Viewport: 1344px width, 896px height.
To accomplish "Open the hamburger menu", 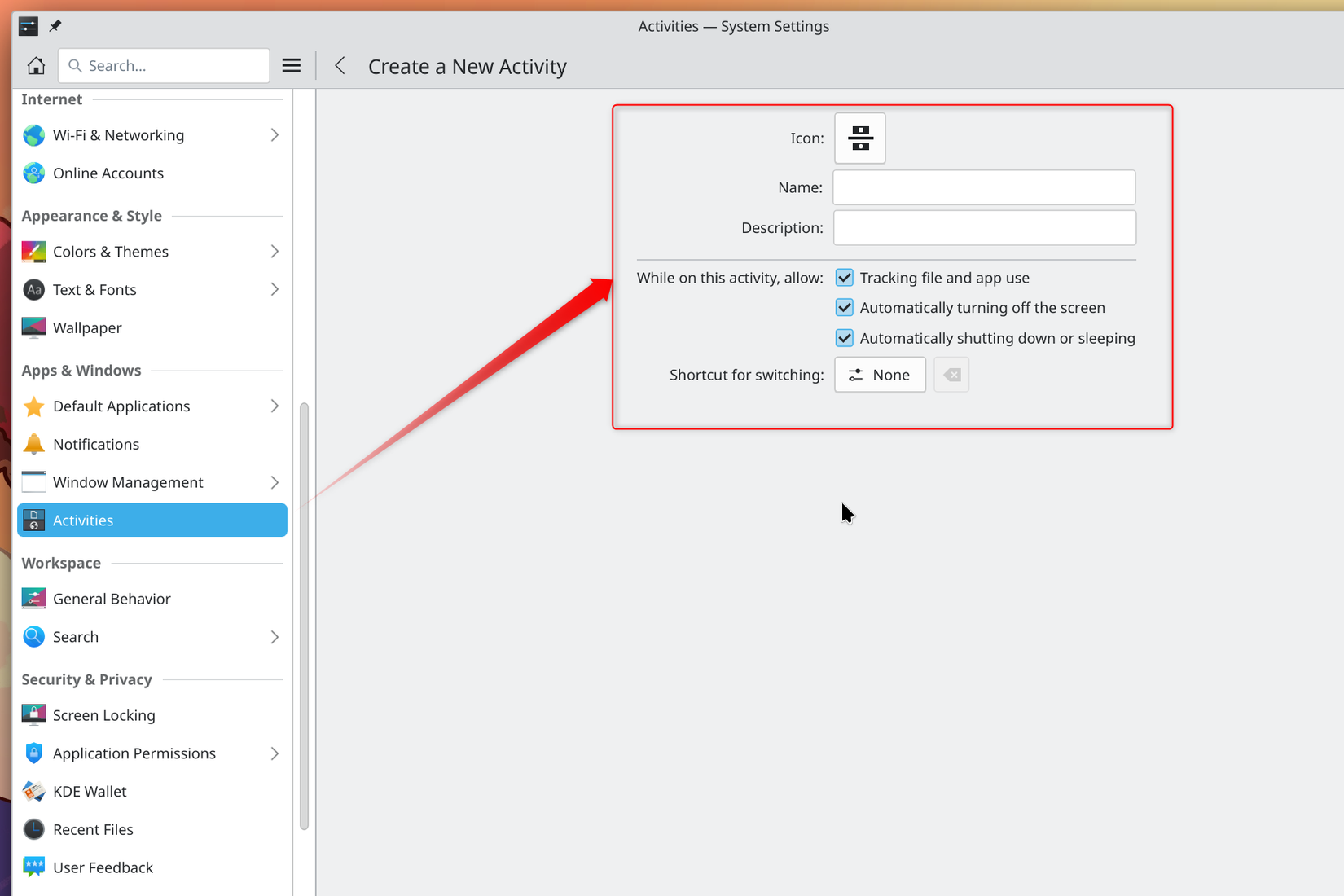I will 291,65.
